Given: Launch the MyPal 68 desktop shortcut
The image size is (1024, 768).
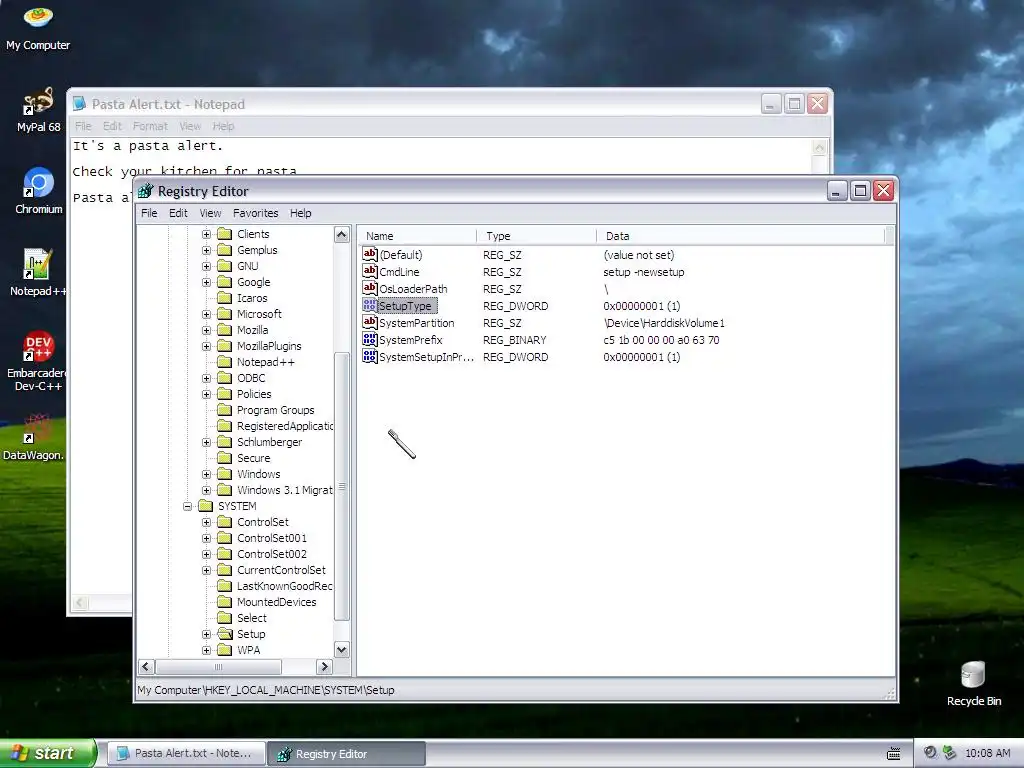Looking at the screenshot, I should [38, 110].
